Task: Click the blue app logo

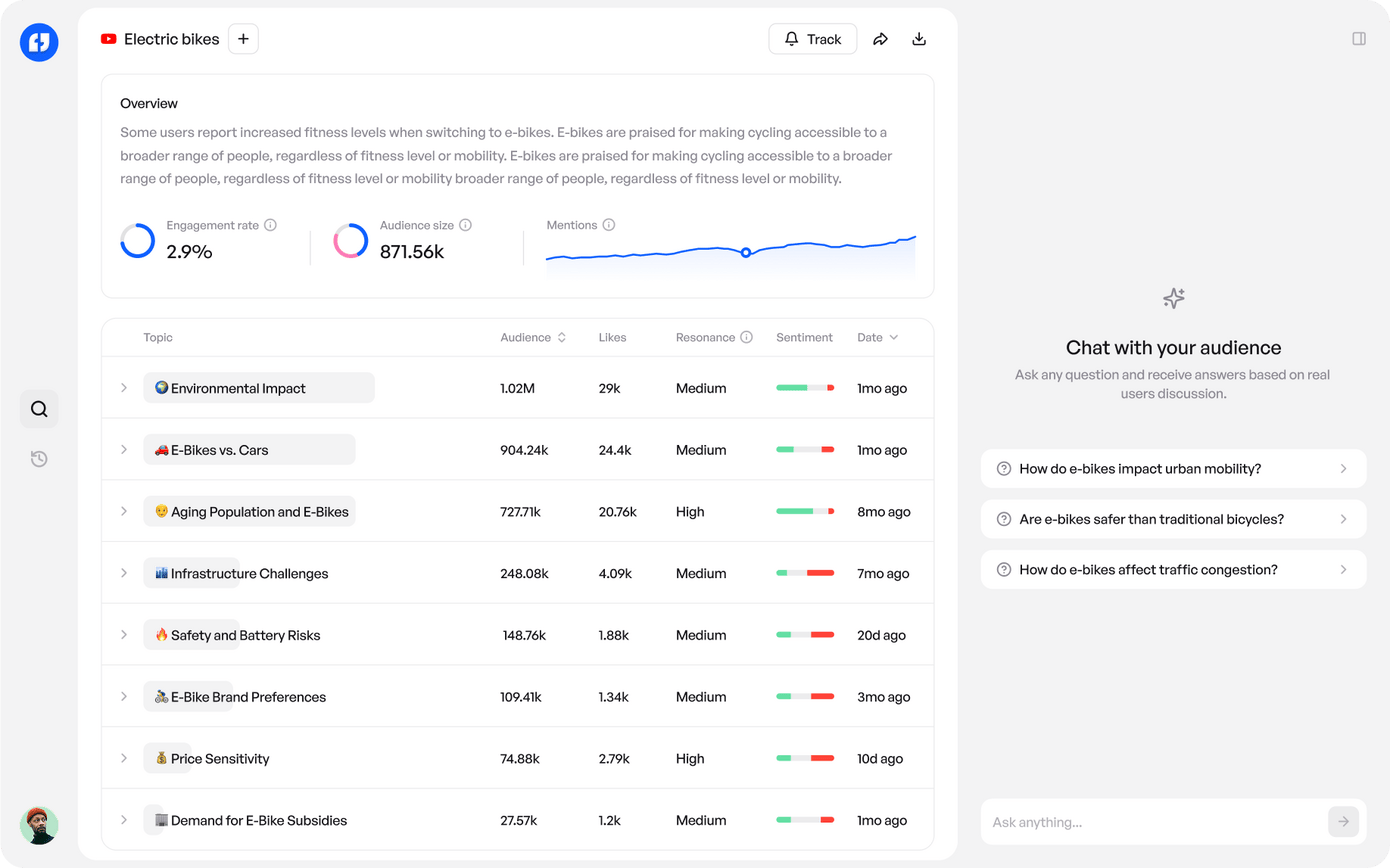Action: click(x=39, y=42)
